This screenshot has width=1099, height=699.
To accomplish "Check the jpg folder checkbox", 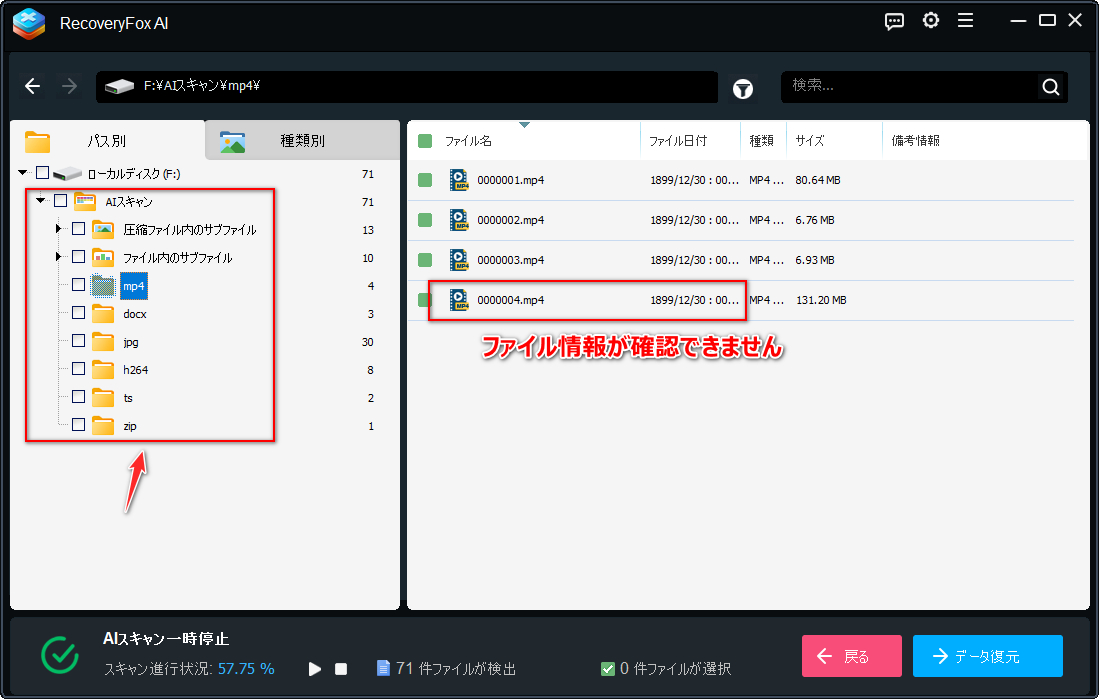I will [78, 341].
